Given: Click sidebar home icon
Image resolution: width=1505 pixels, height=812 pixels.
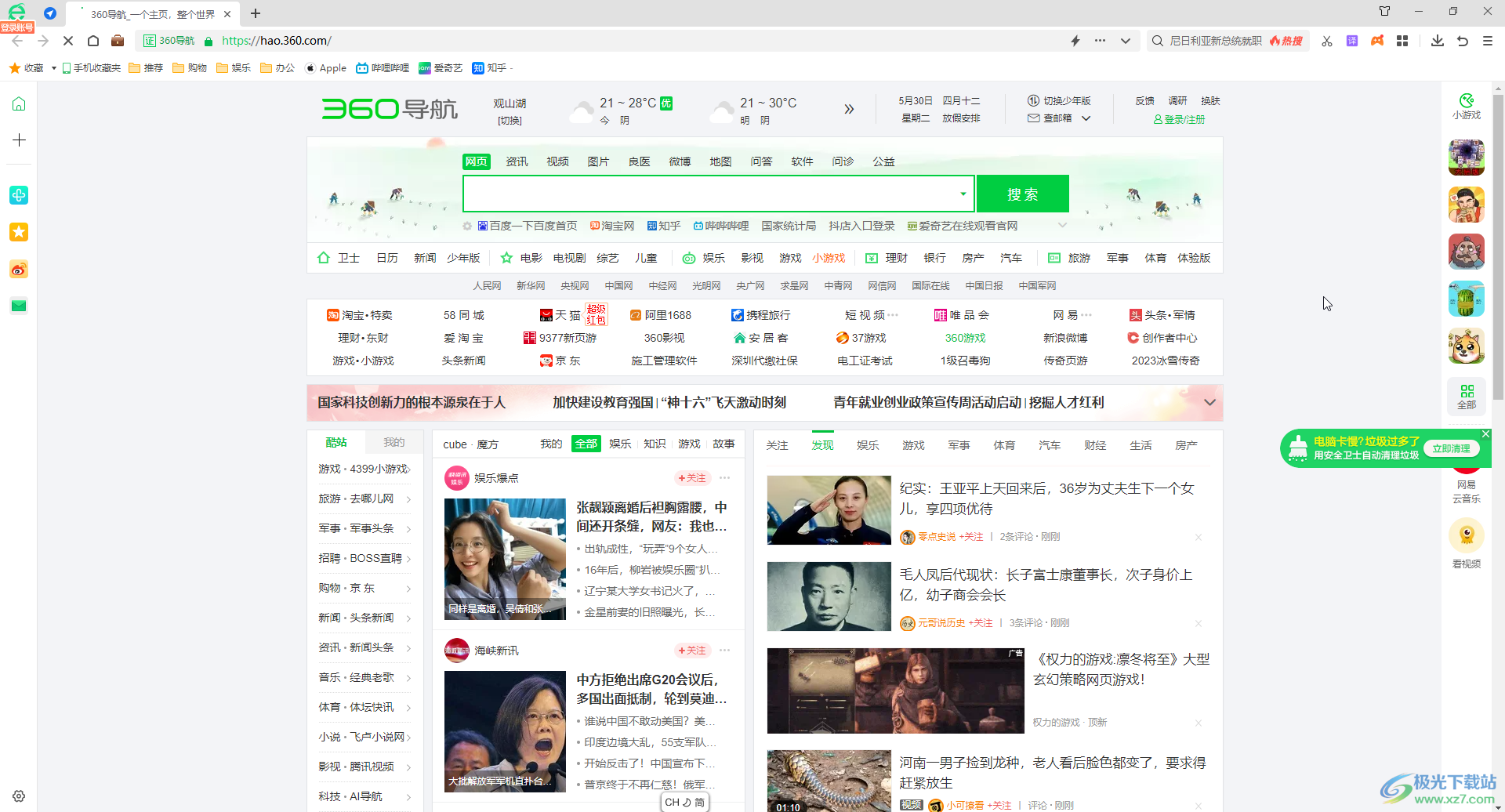Looking at the screenshot, I should [x=19, y=103].
